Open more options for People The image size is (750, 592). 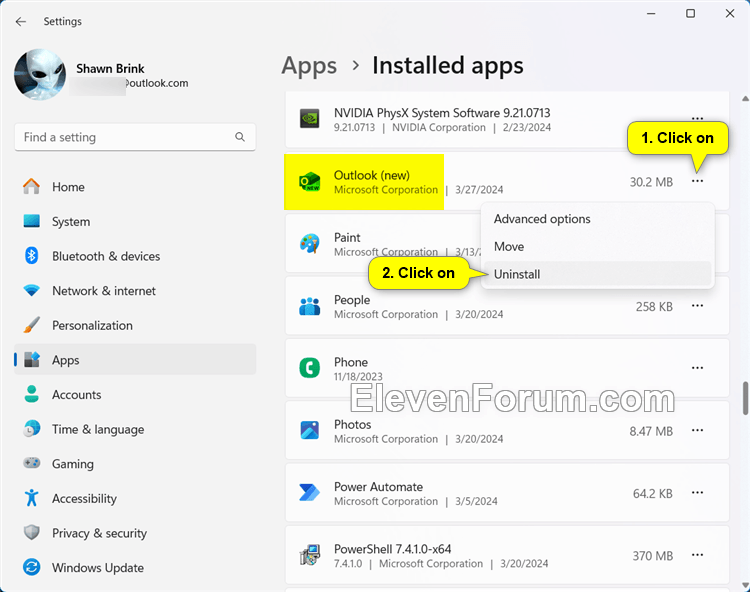[x=697, y=306]
